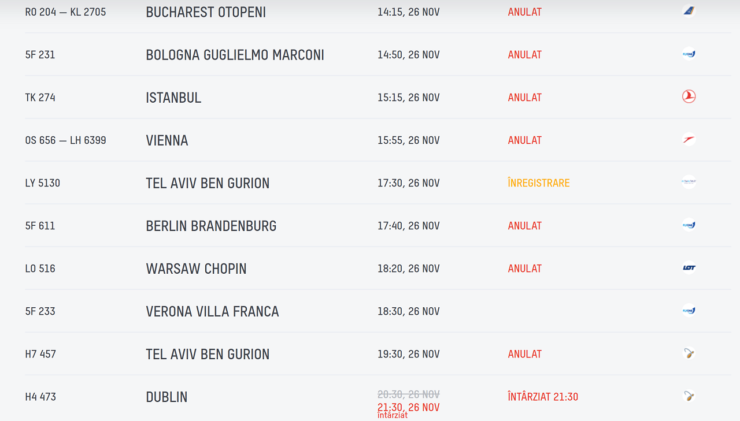
Task: Click the HiSky logo for flight H7 457
Action: [x=689, y=354]
